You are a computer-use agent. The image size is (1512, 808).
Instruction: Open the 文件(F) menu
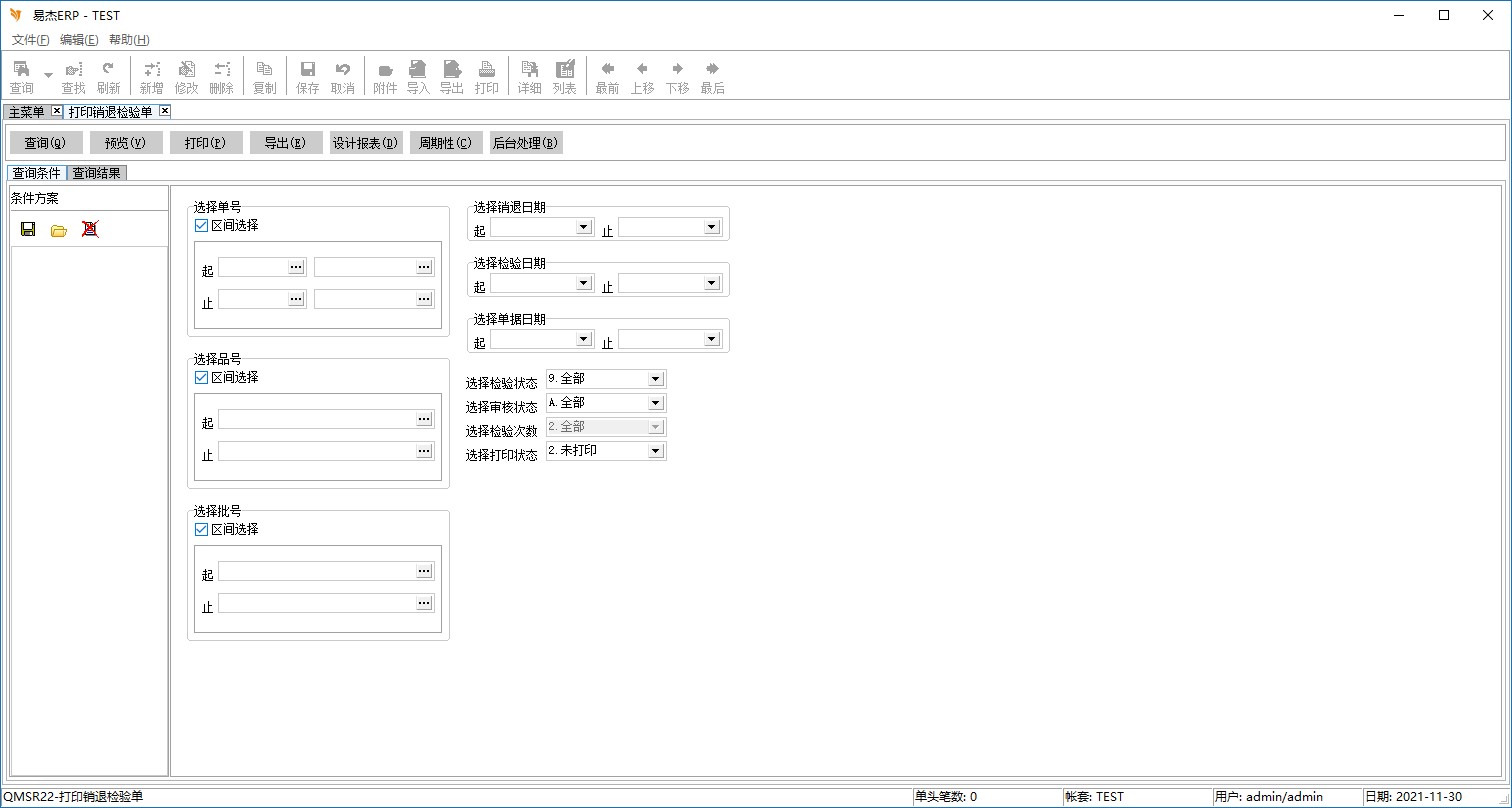pyautogui.click(x=30, y=40)
